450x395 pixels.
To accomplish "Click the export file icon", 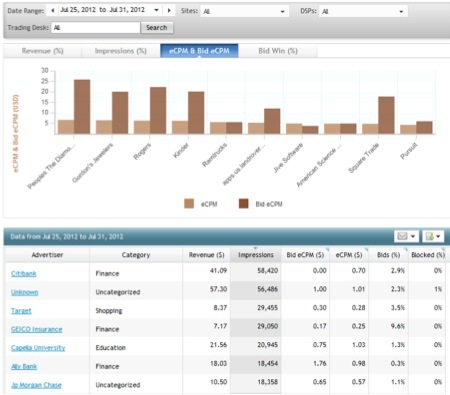I will click(x=430, y=236).
